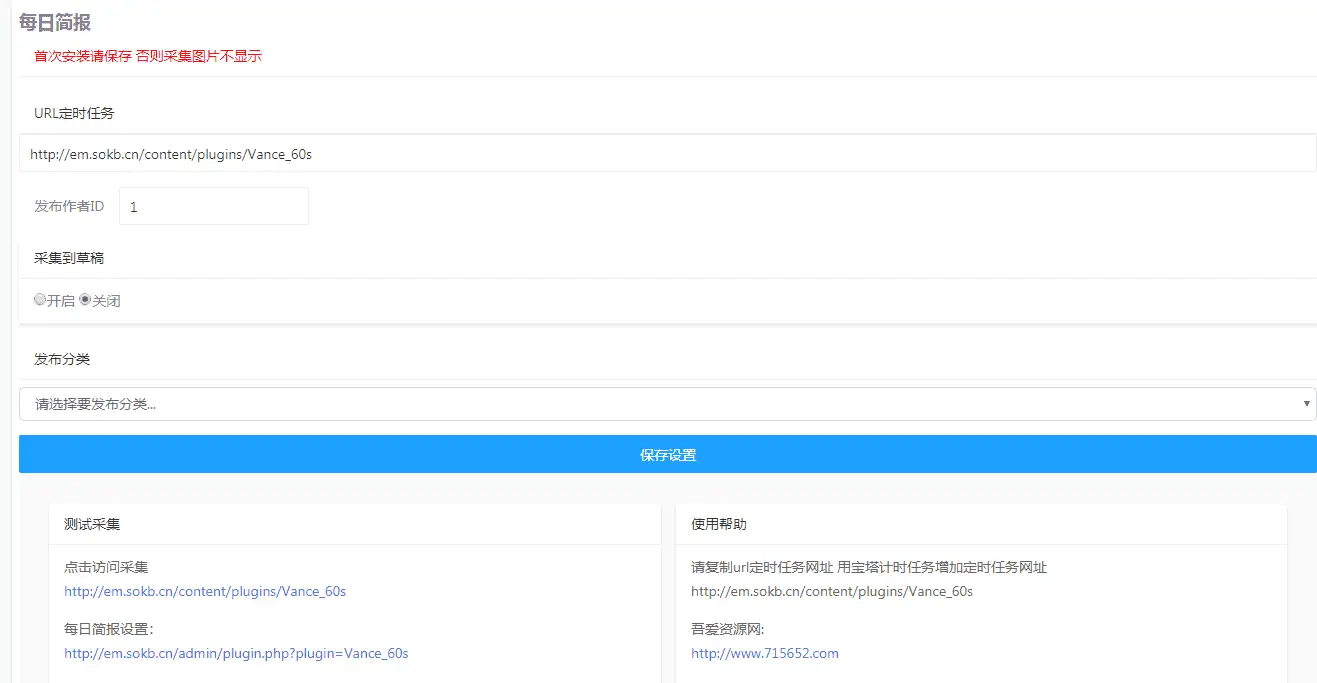Select the 发布作者ID input box
The image size is (1317, 683).
tap(213, 206)
